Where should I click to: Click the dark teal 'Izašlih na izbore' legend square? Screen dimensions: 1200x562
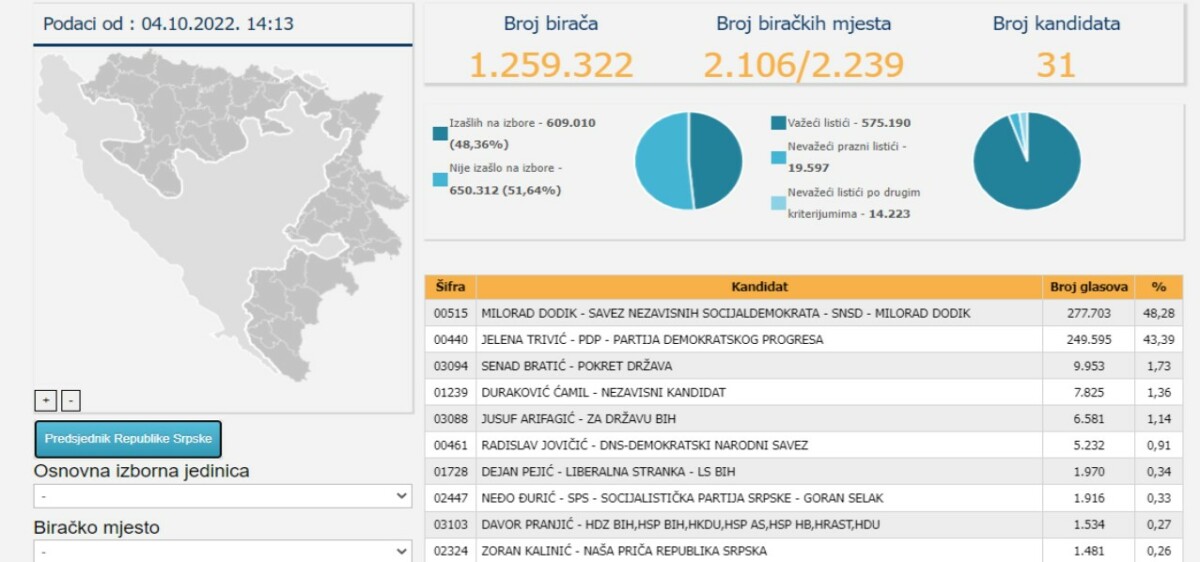click(440, 133)
